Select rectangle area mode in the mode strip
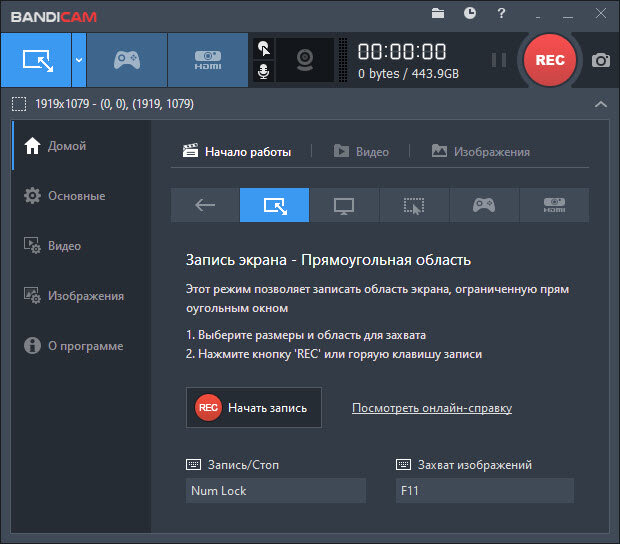The image size is (620, 544). (275, 205)
